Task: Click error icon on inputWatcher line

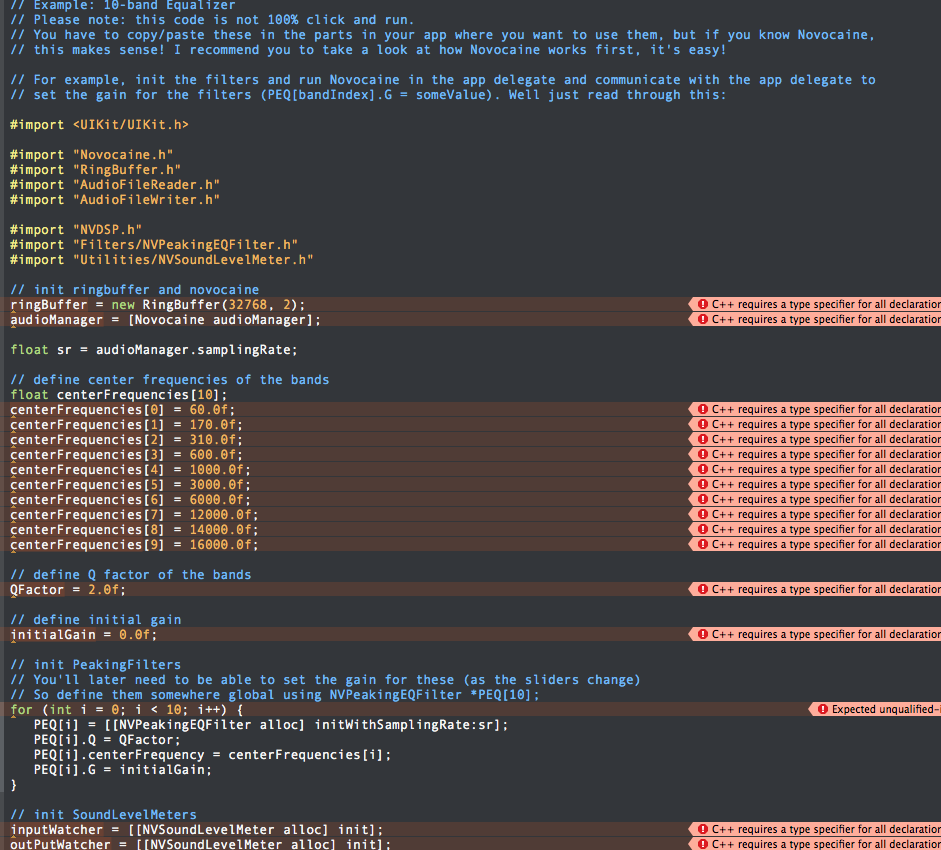Action: pyautogui.click(x=703, y=830)
